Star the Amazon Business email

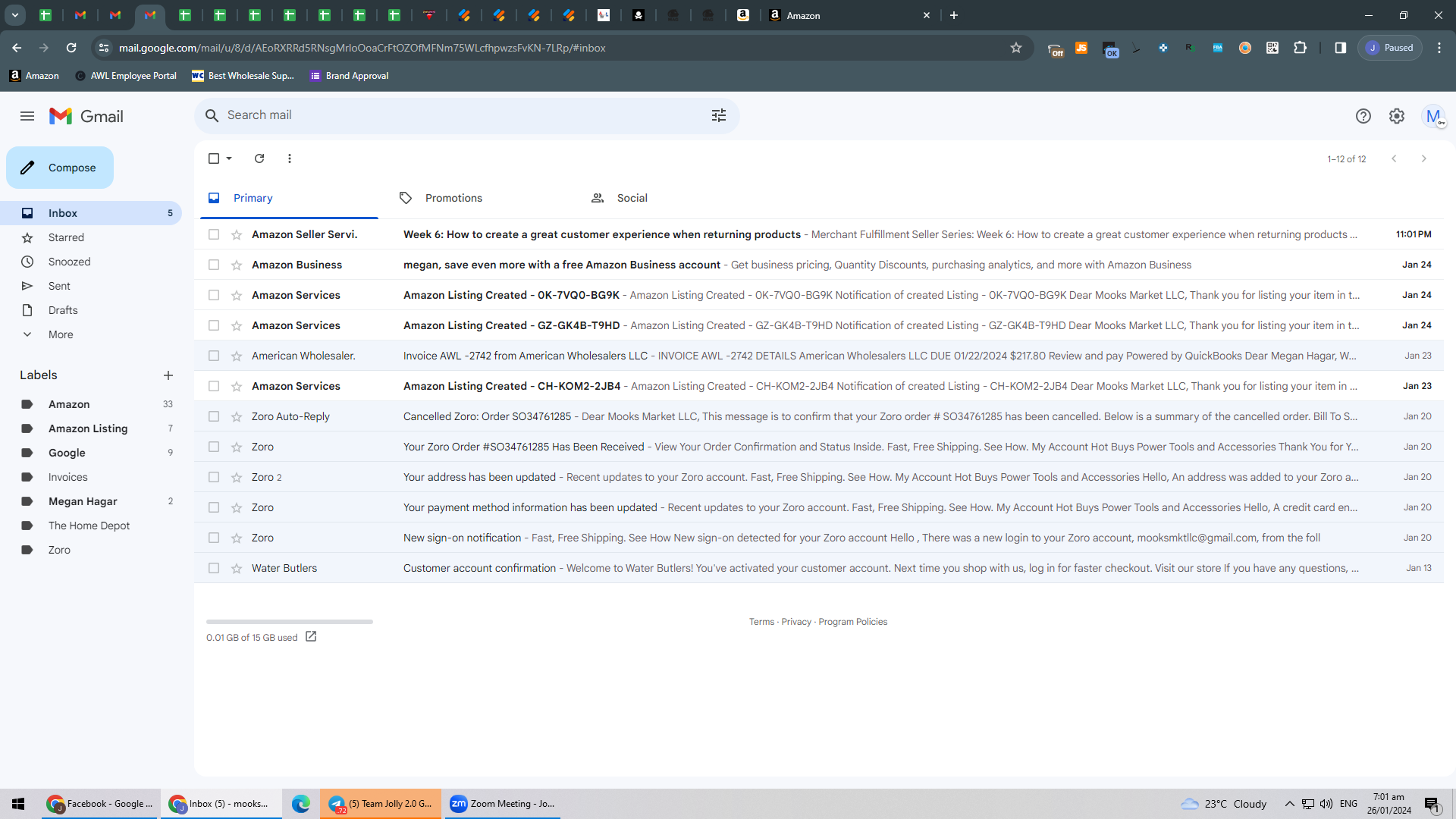tap(237, 265)
